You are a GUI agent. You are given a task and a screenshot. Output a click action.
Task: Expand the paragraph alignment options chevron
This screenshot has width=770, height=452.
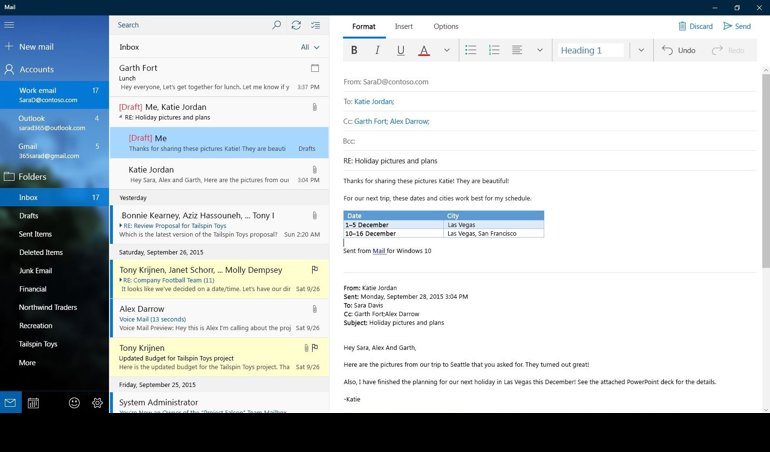[540, 50]
